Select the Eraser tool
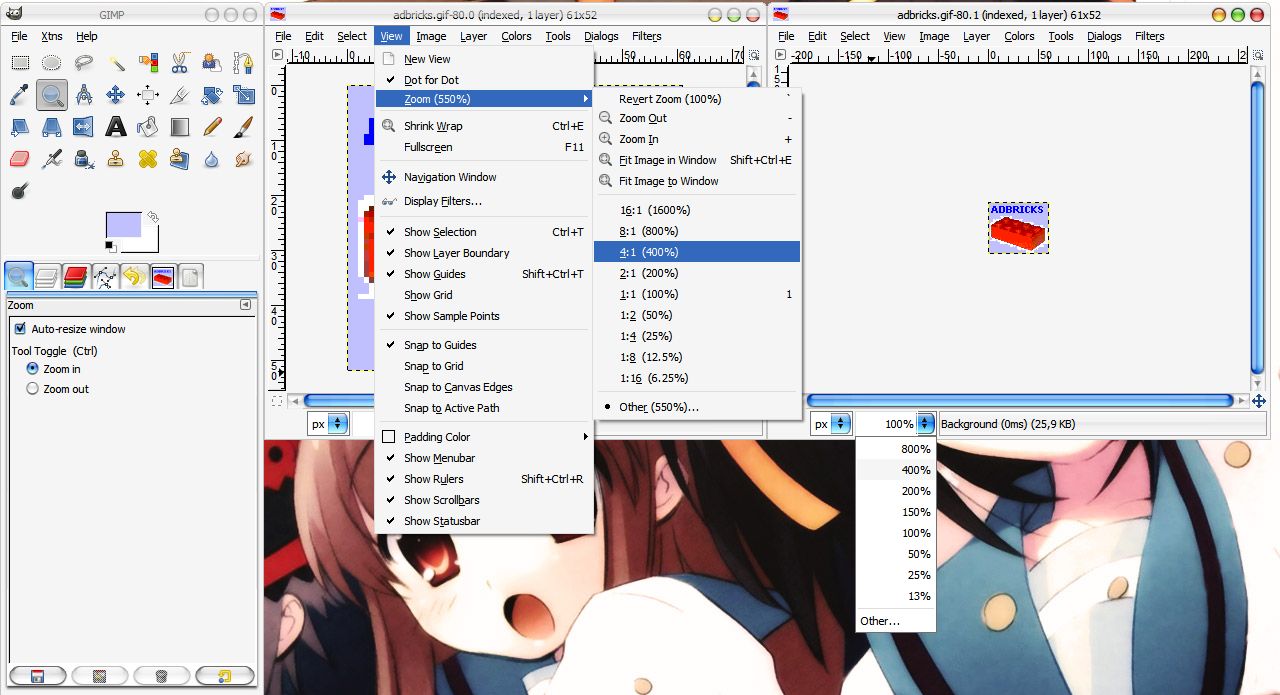This screenshot has height=695, width=1280. pos(19,159)
